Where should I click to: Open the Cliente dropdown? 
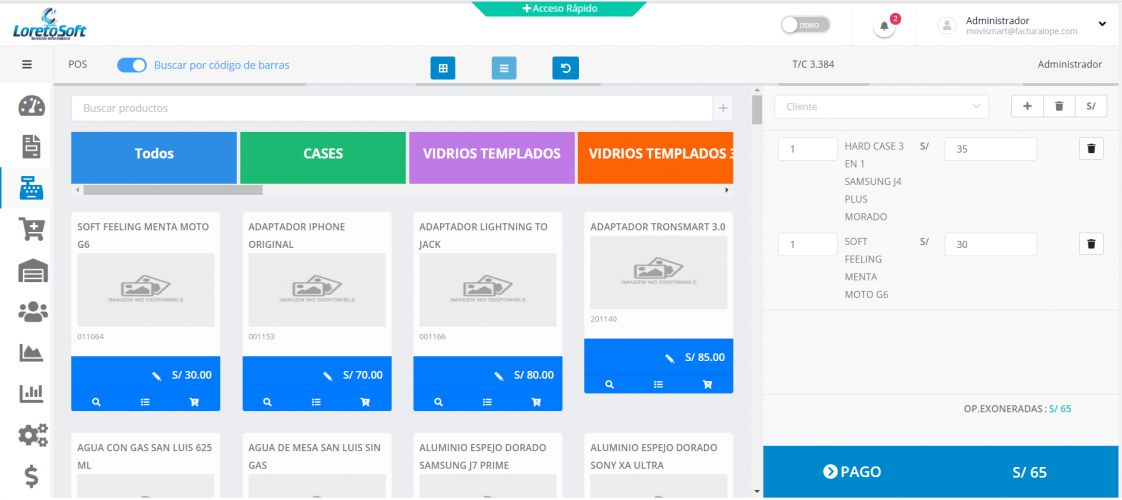coord(881,106)
